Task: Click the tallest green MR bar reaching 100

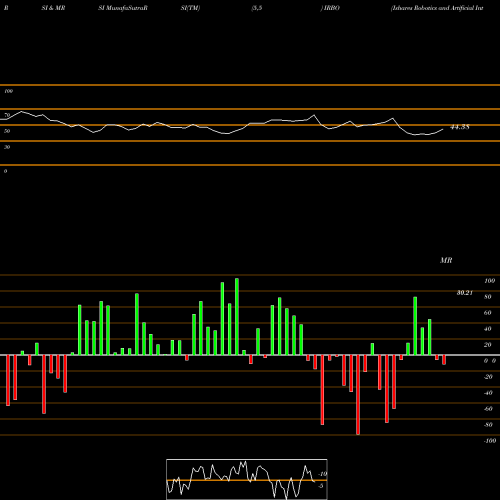Action: [x=237, y=317]
